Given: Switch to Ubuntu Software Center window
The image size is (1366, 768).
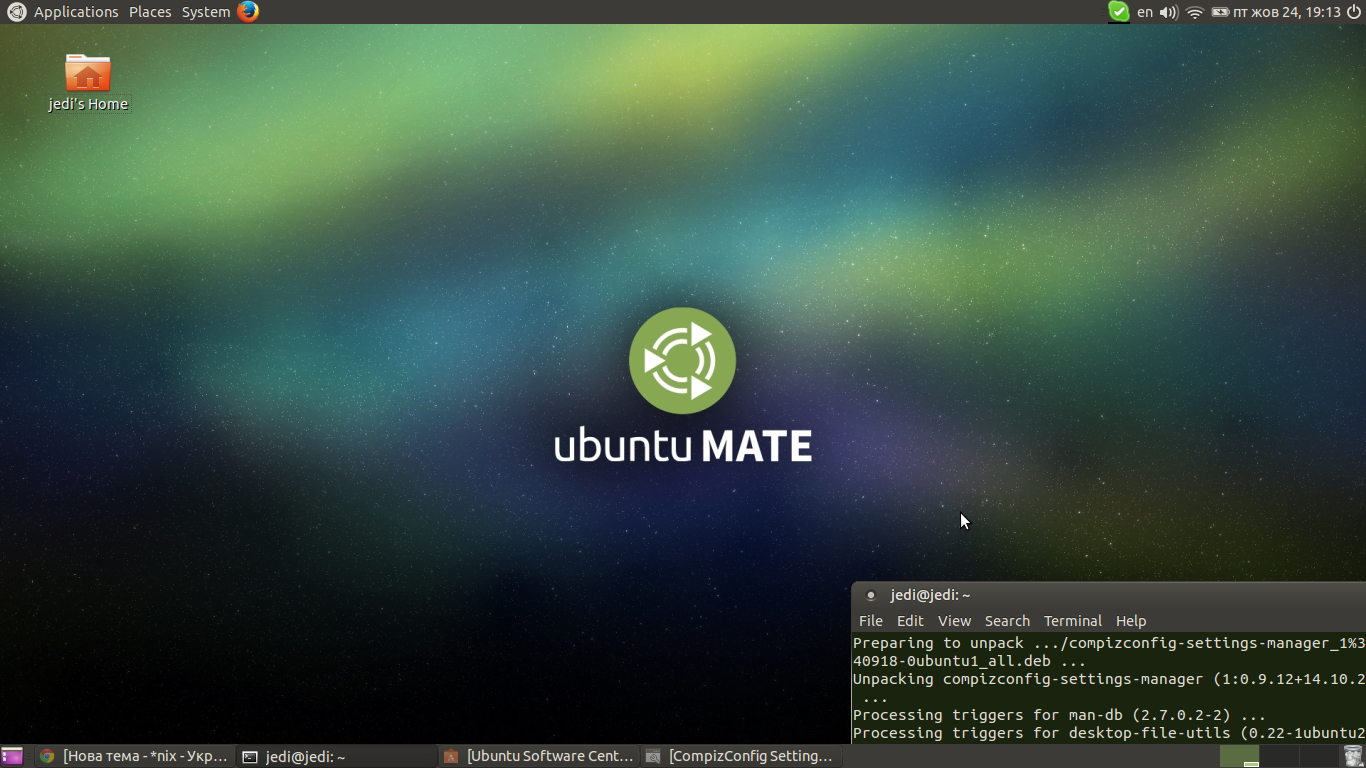Looking at the screenshot, I should click(538, 756).
